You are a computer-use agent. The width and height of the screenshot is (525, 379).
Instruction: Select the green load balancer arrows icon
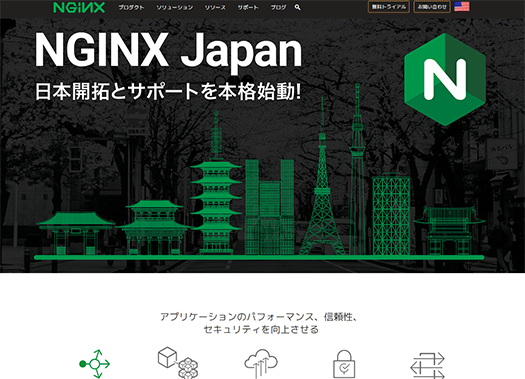click(x=94, y=364)
